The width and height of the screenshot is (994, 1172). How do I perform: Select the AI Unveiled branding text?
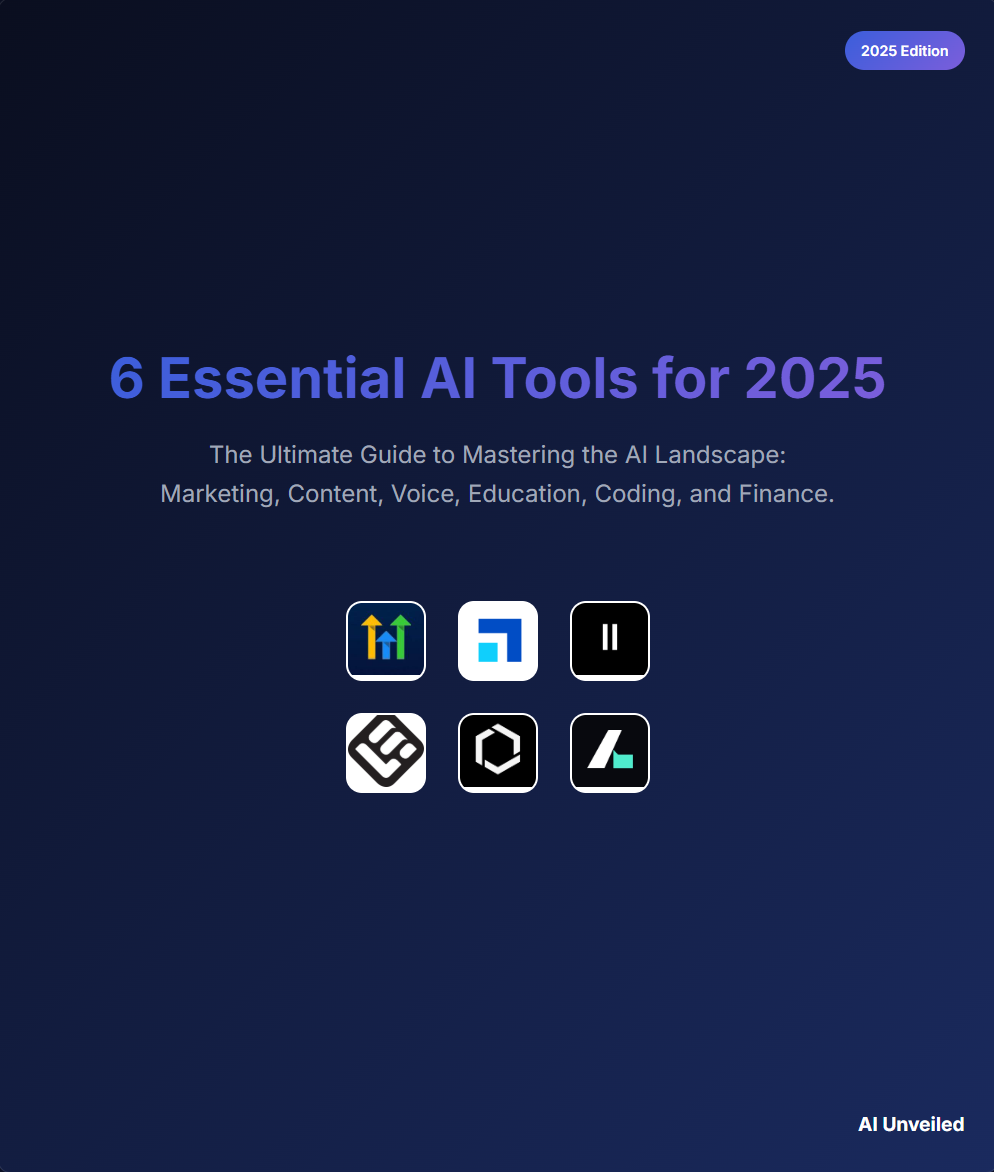click(x=910, y=1124)
